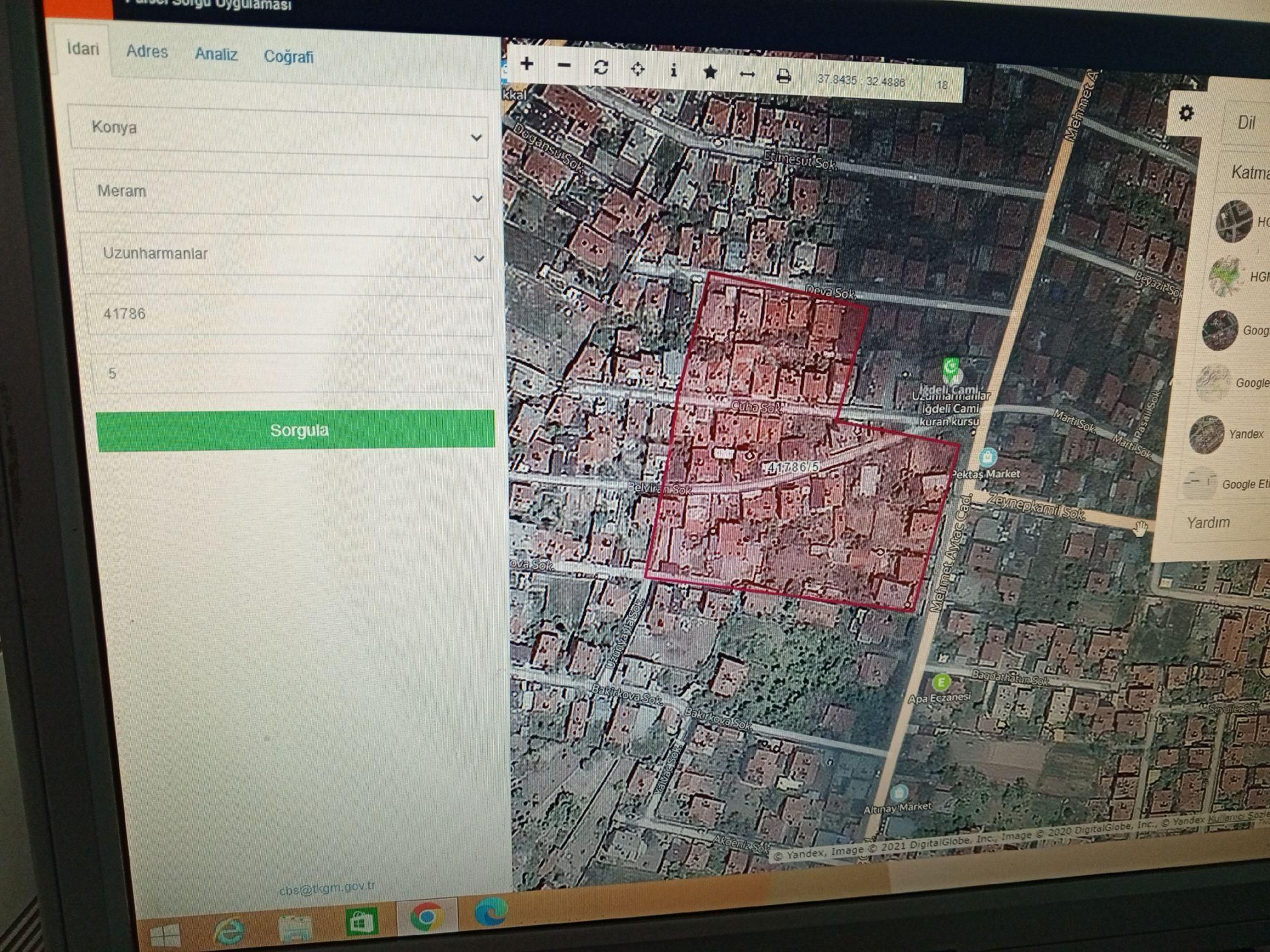Switch to the Coğrafi tab
The image size is (1270, 952).
pos(288,56)
